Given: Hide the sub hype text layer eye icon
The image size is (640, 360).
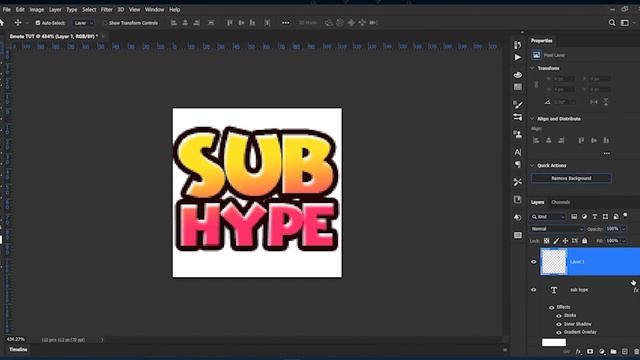Looking at the screenshot, I should coord(533,290).
